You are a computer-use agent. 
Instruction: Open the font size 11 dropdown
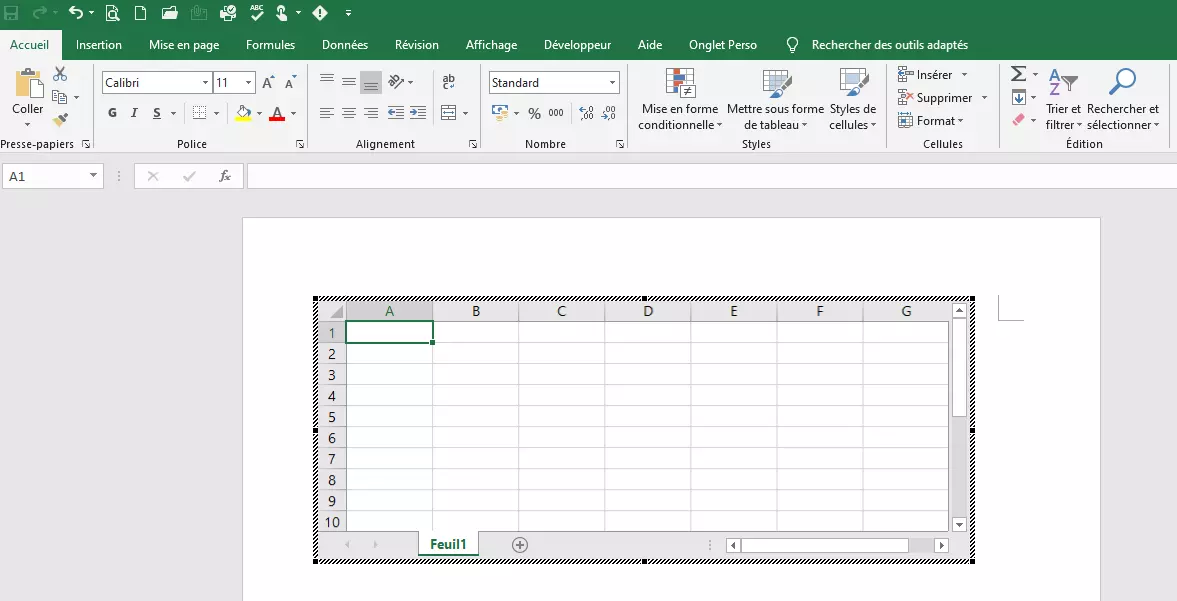click(x=248, y=83)
